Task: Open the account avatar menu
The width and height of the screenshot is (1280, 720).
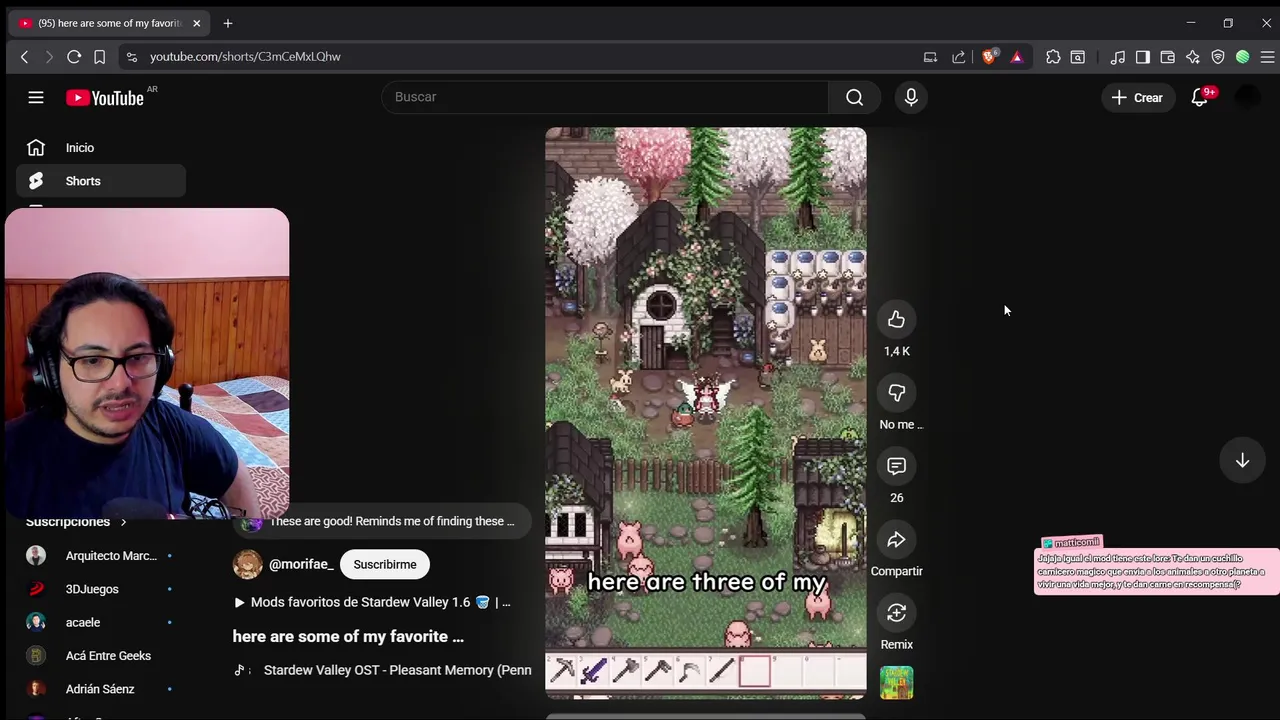Action: pyautogui.click(x=1248, y=97)
